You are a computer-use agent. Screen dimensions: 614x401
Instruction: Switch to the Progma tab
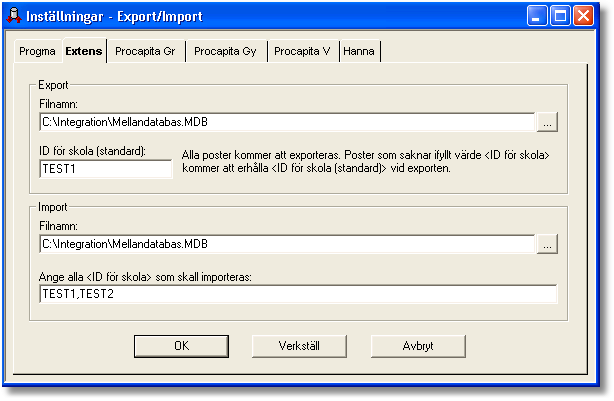coord(38,51)
